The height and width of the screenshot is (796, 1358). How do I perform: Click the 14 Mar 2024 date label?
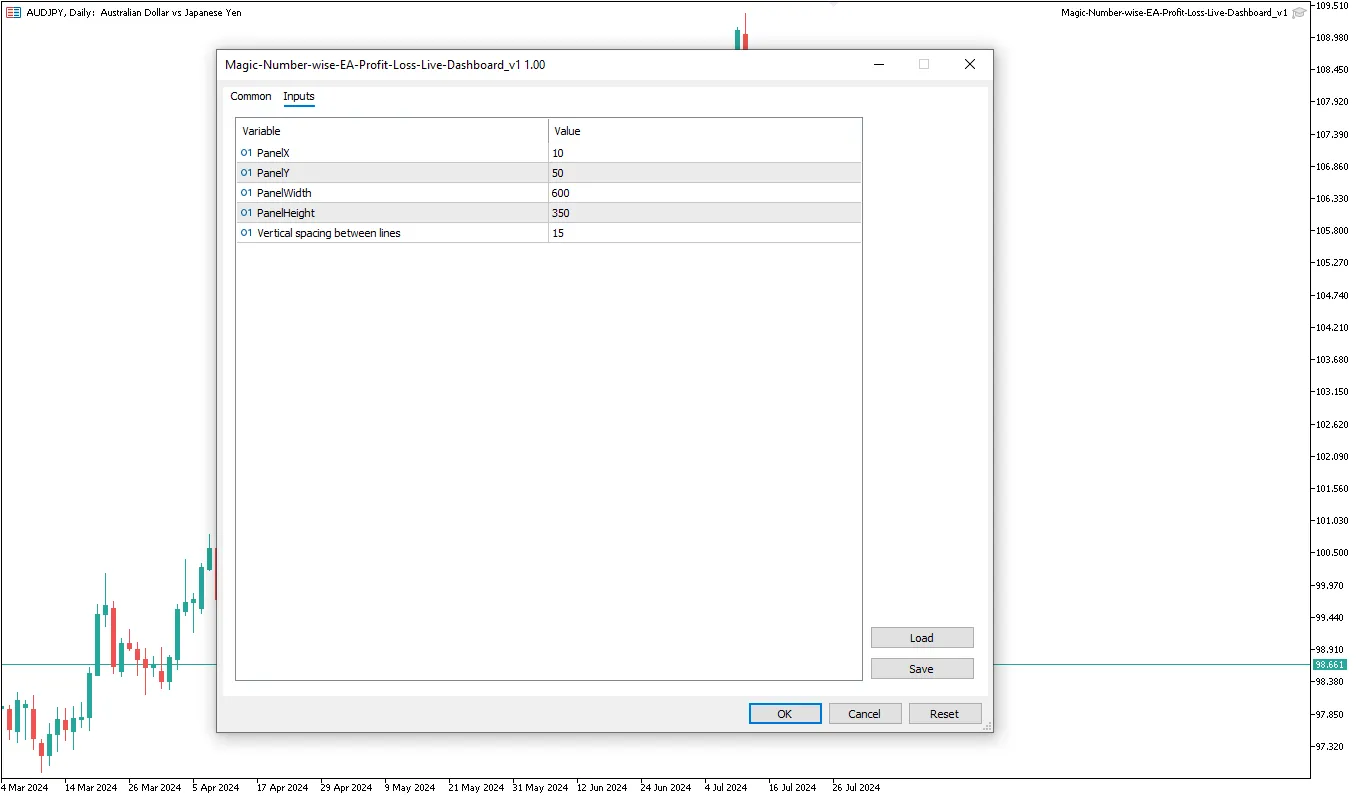[90, 787]
